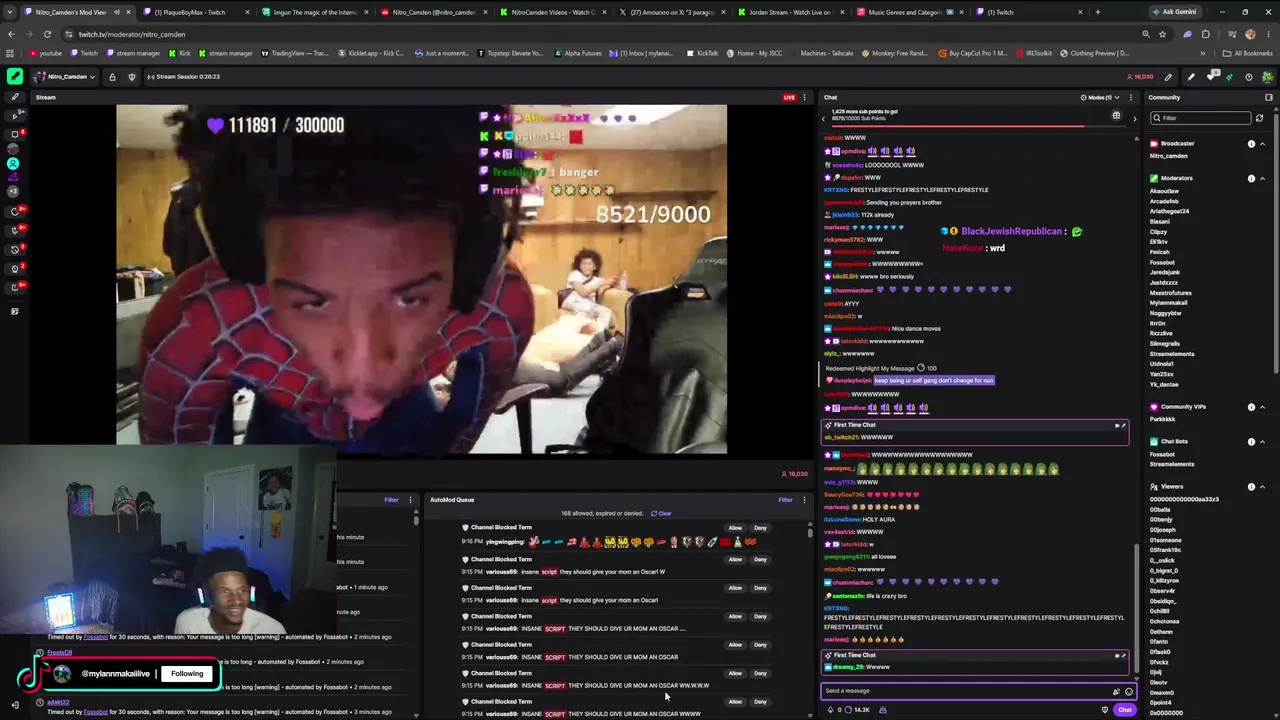Collapse the Viewers group
Viewport: 1280px width, 720px height.
pyautogui.click(x=1262, y=487)
